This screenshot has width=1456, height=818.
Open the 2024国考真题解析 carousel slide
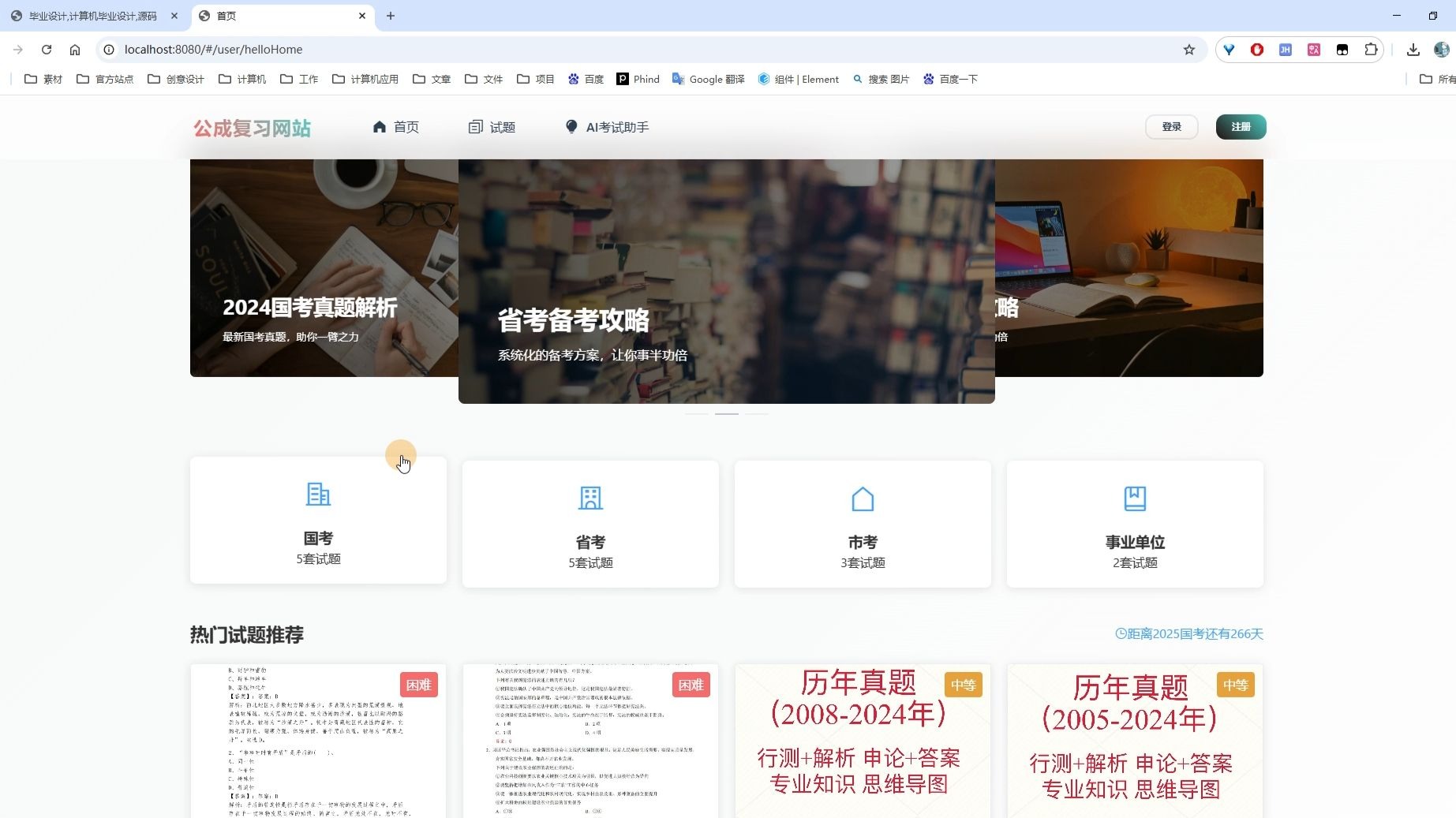coord(324,268)
